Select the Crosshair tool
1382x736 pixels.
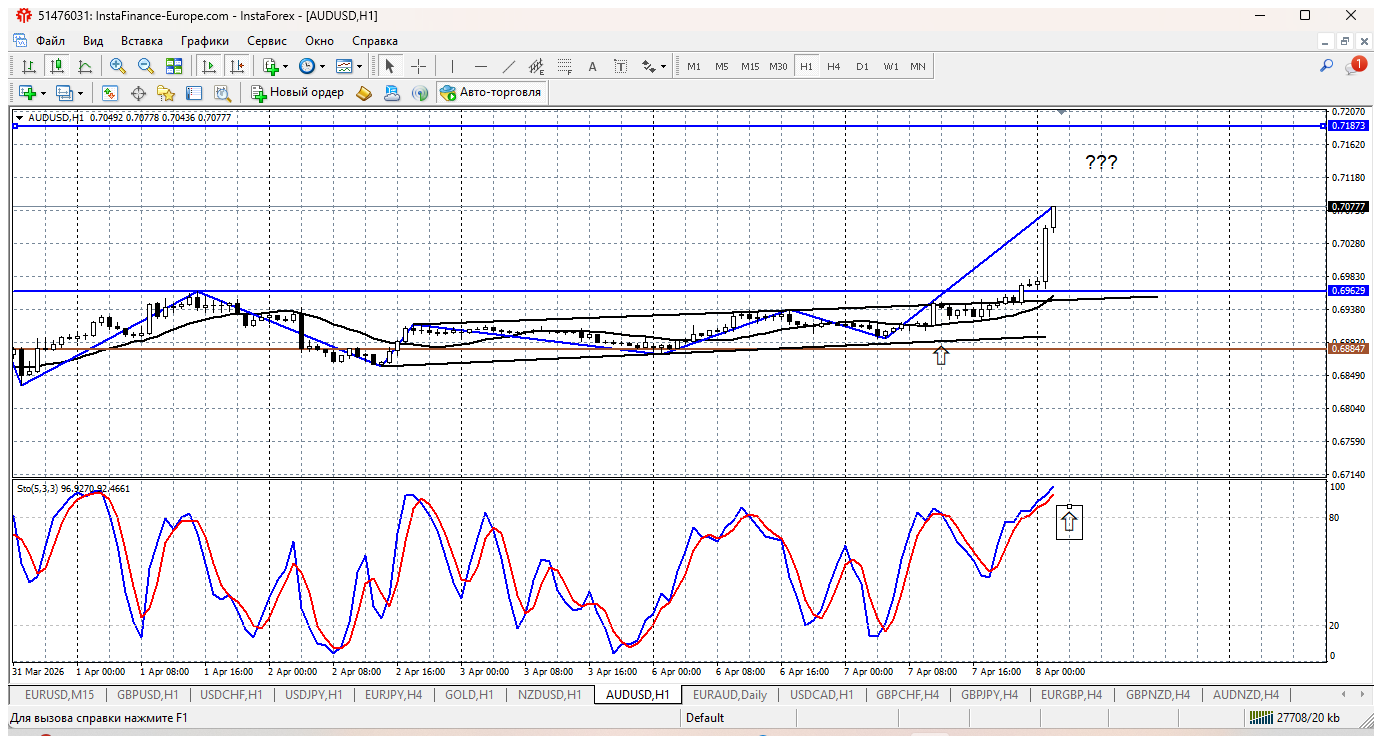point(419,66)
